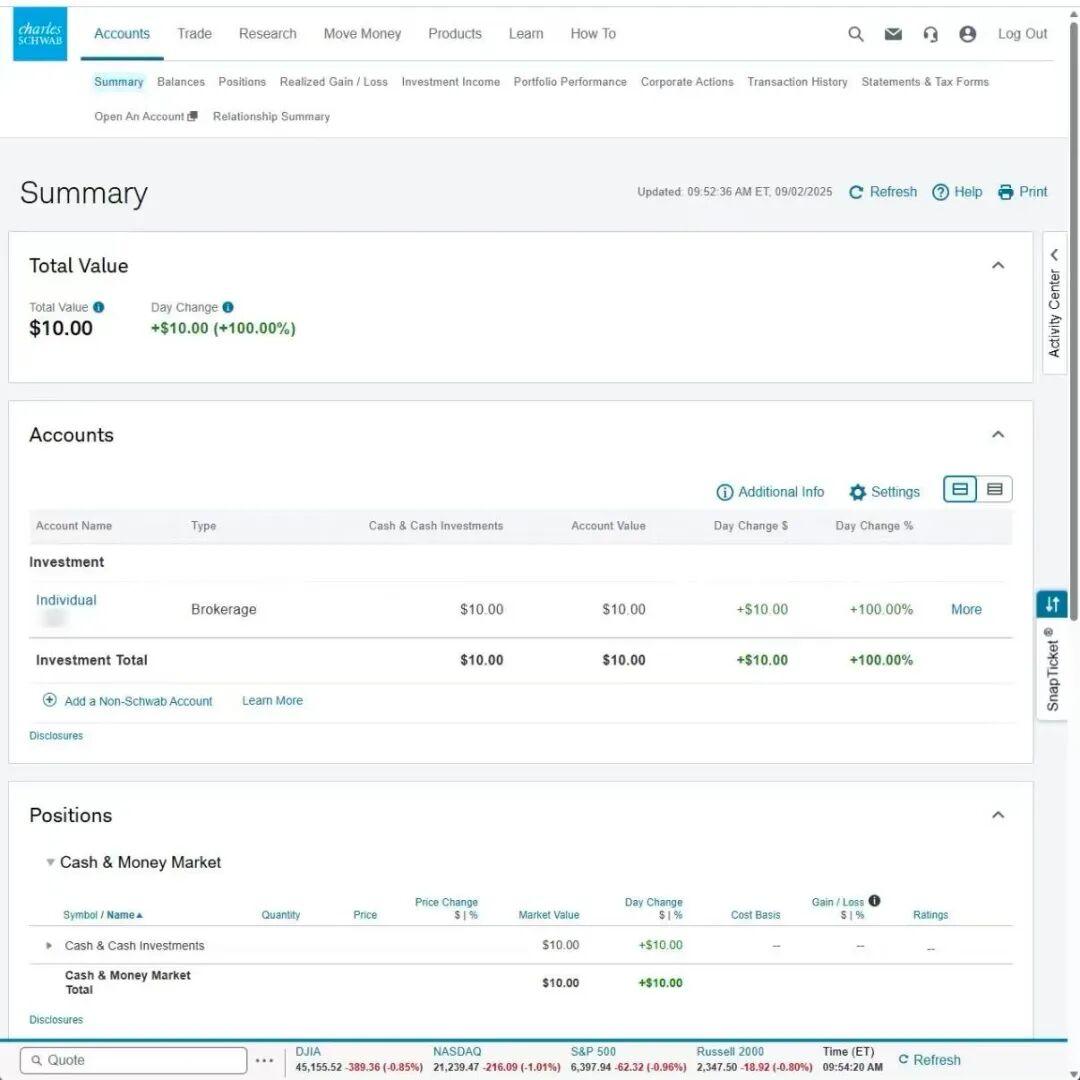Print the Summary page
This screenshot has height=1080, width=1080.
pos(1022,192)
